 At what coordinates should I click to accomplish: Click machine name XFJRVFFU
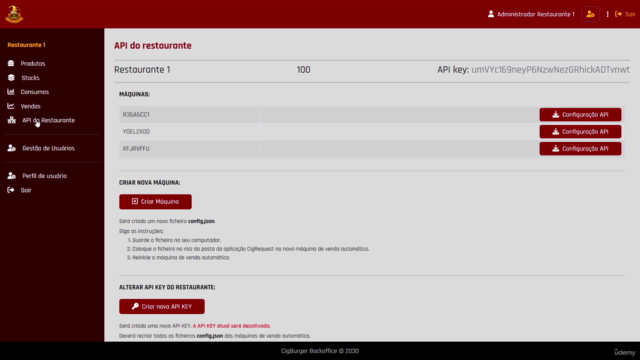click(x=136, y=149)
